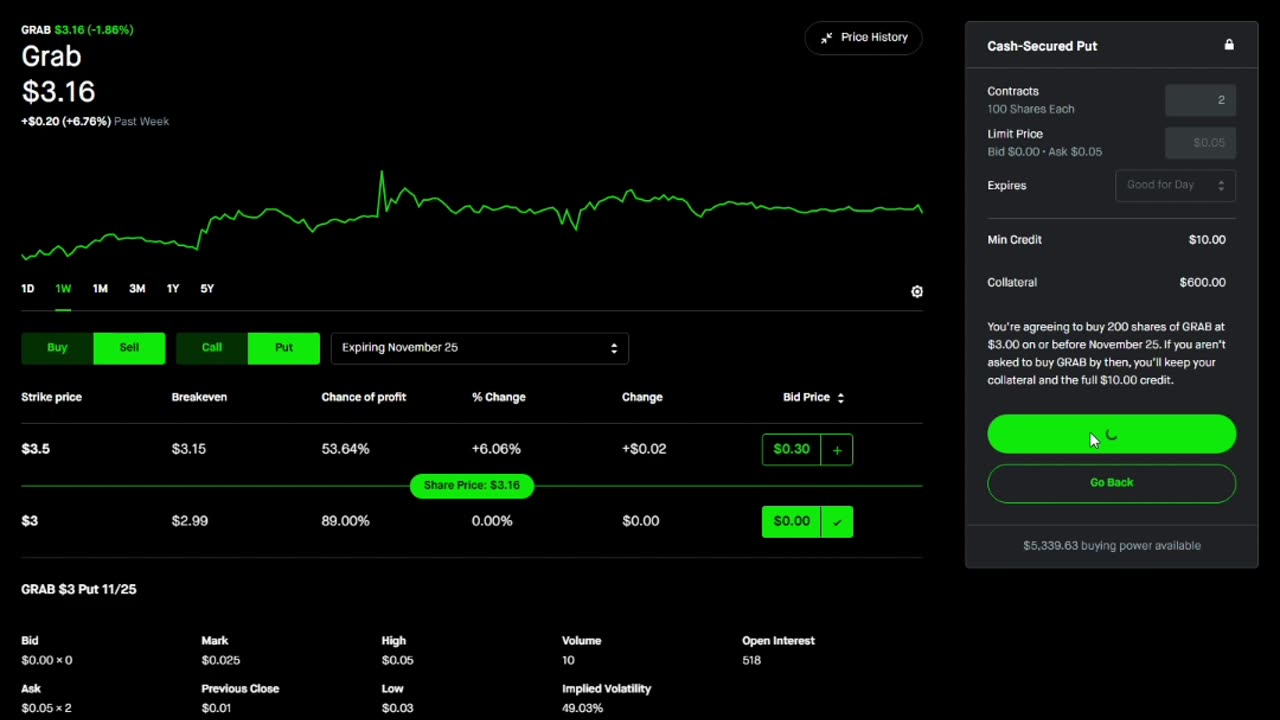Click the Open Interest 518 value
The height and width of the screenshot is (720, 1280).
[x=751, y=661]
